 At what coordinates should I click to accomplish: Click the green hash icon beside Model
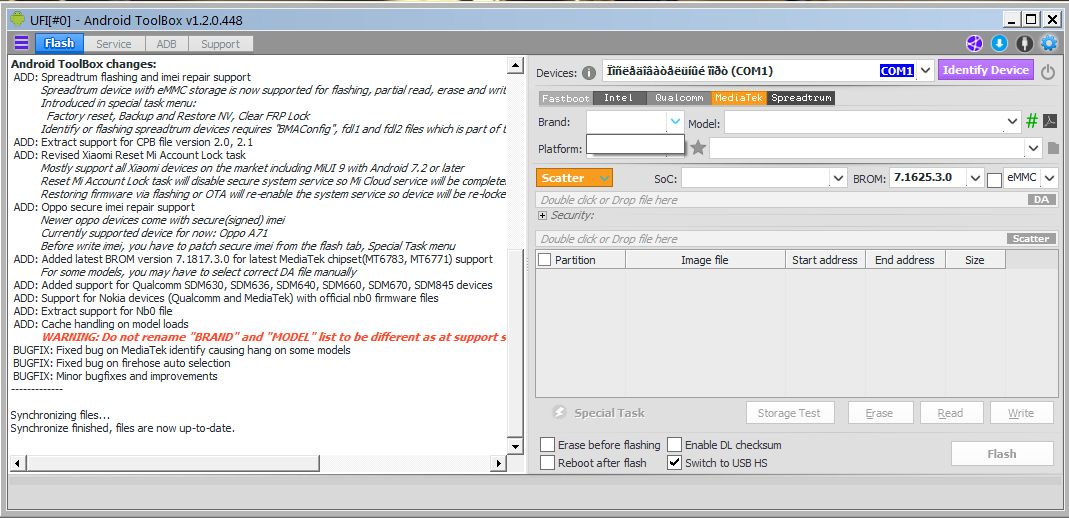(1032, 122)
